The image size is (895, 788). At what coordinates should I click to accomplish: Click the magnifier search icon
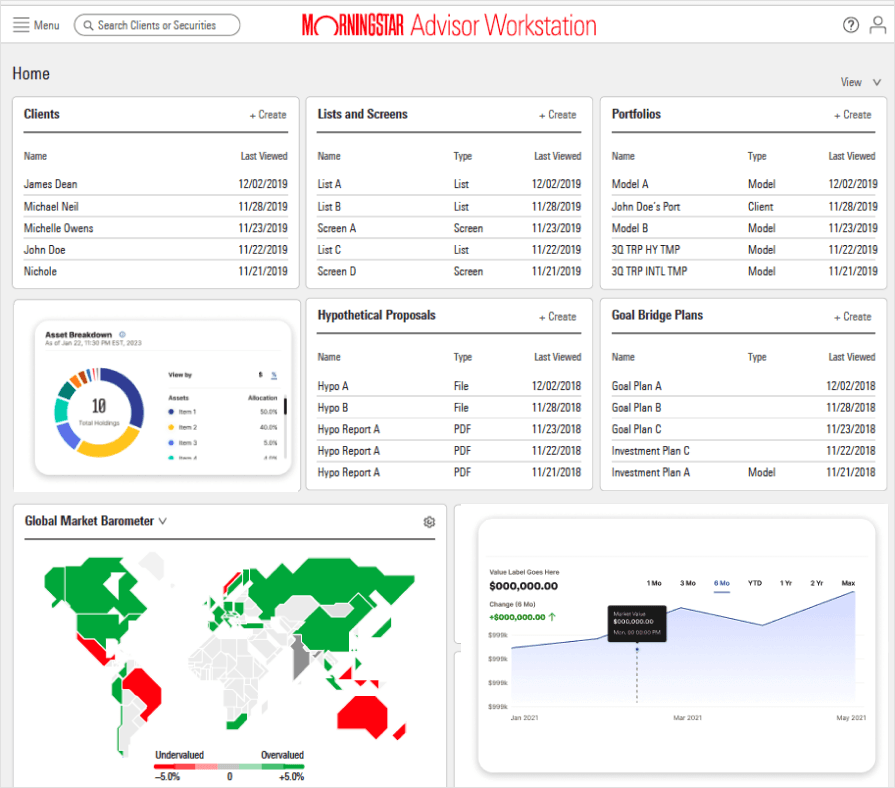(88, 25)
